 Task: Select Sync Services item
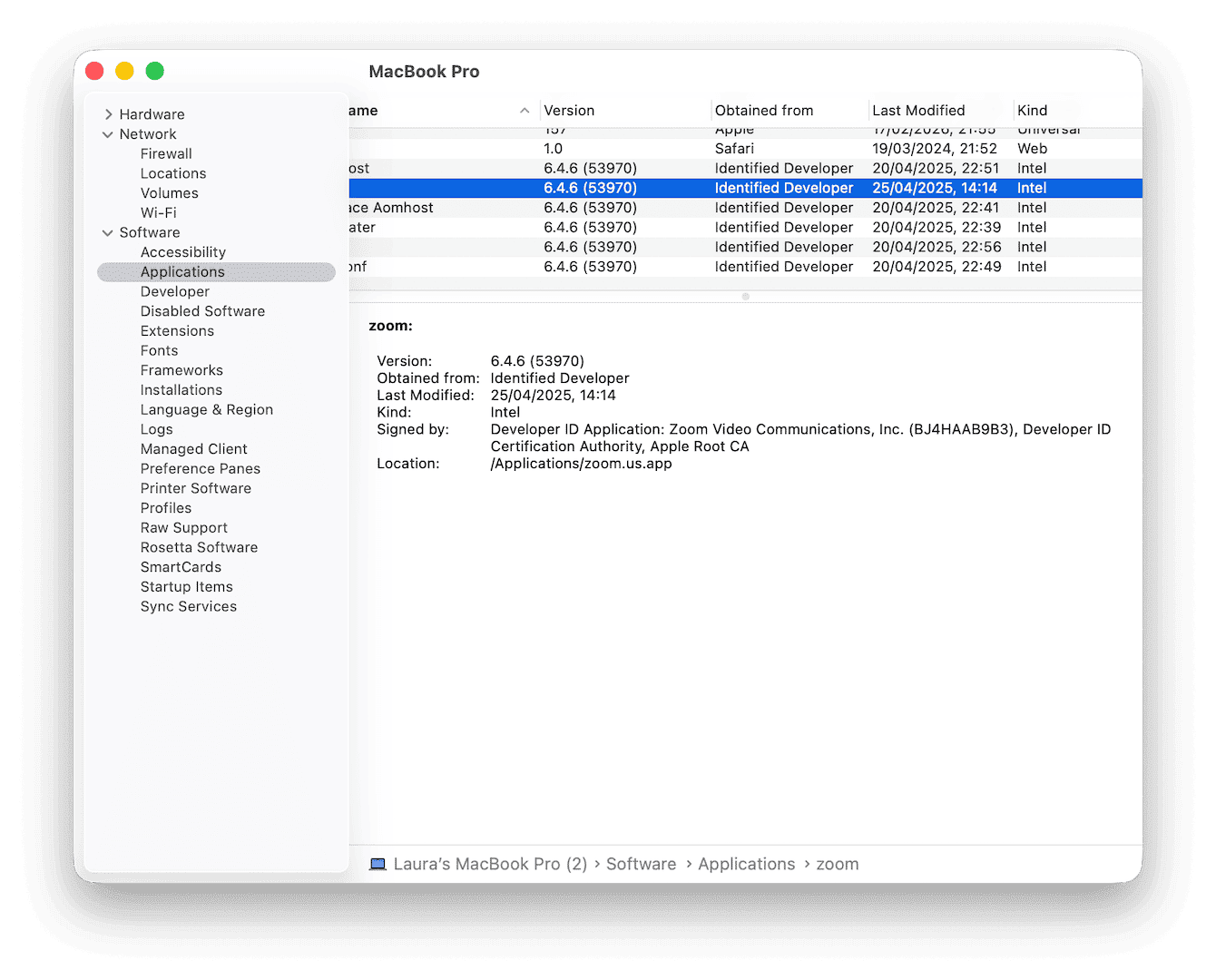[x=189, y=606]
